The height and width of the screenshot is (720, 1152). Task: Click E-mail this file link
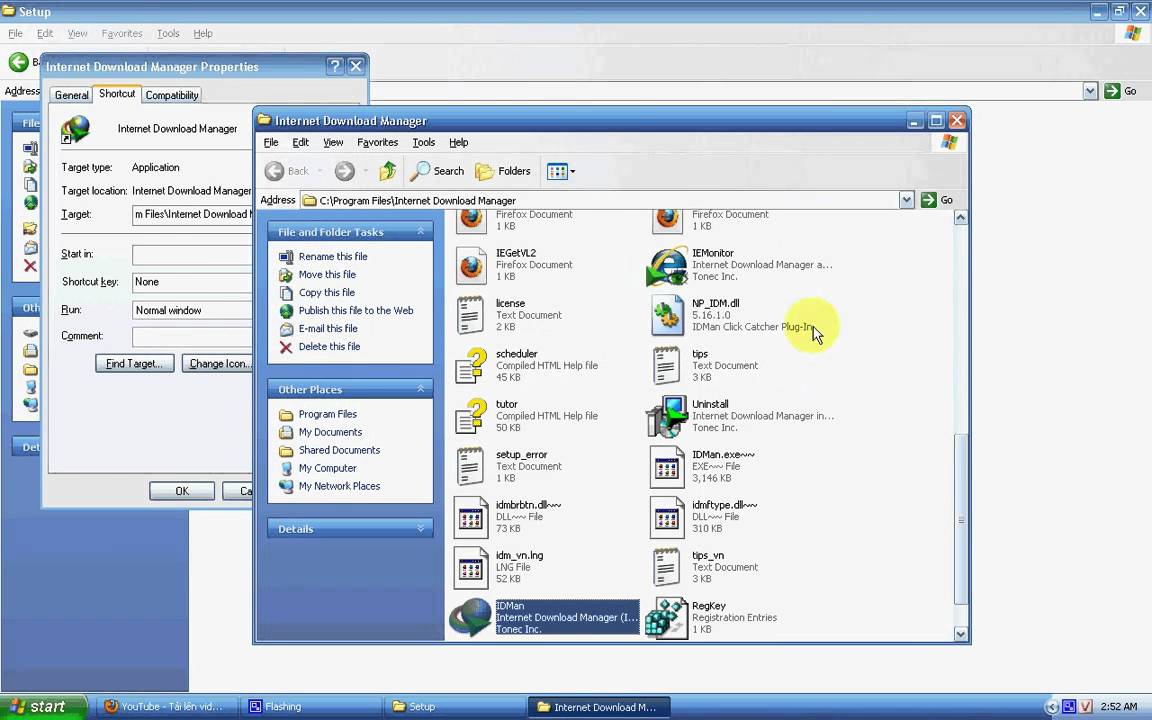pos(328,328)
